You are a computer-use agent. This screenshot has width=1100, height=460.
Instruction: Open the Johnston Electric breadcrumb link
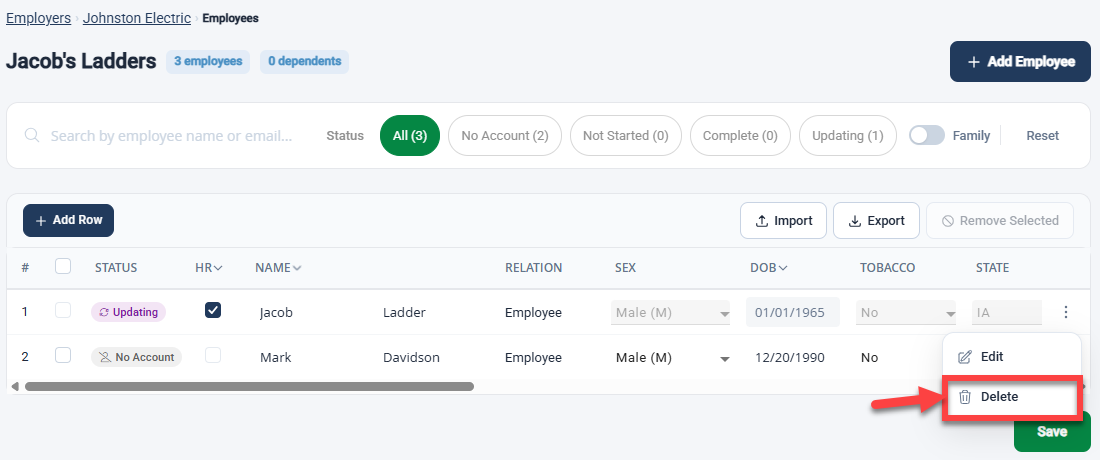(x=137, y=18)
